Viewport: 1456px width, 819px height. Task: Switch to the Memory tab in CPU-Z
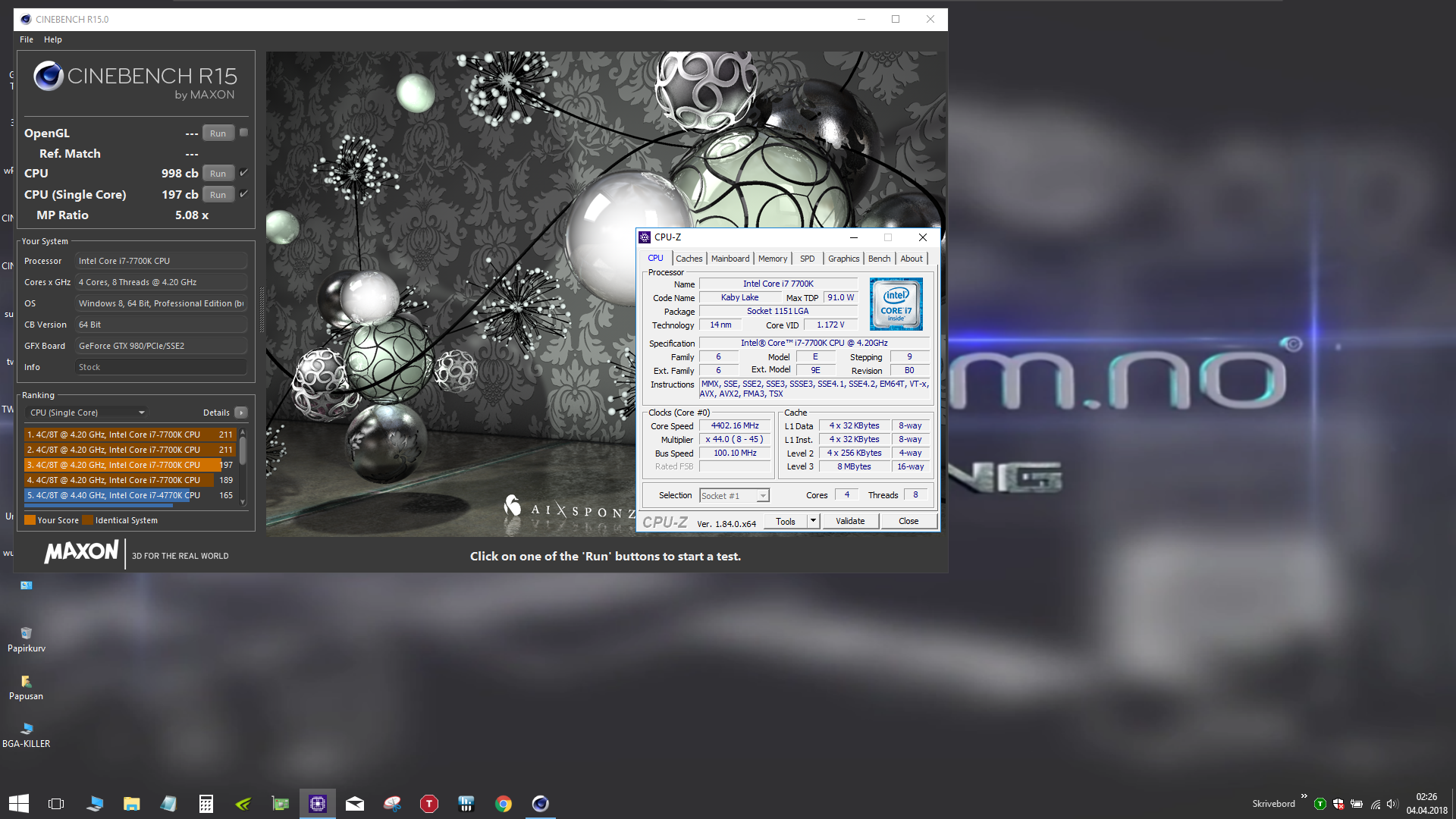773,259
